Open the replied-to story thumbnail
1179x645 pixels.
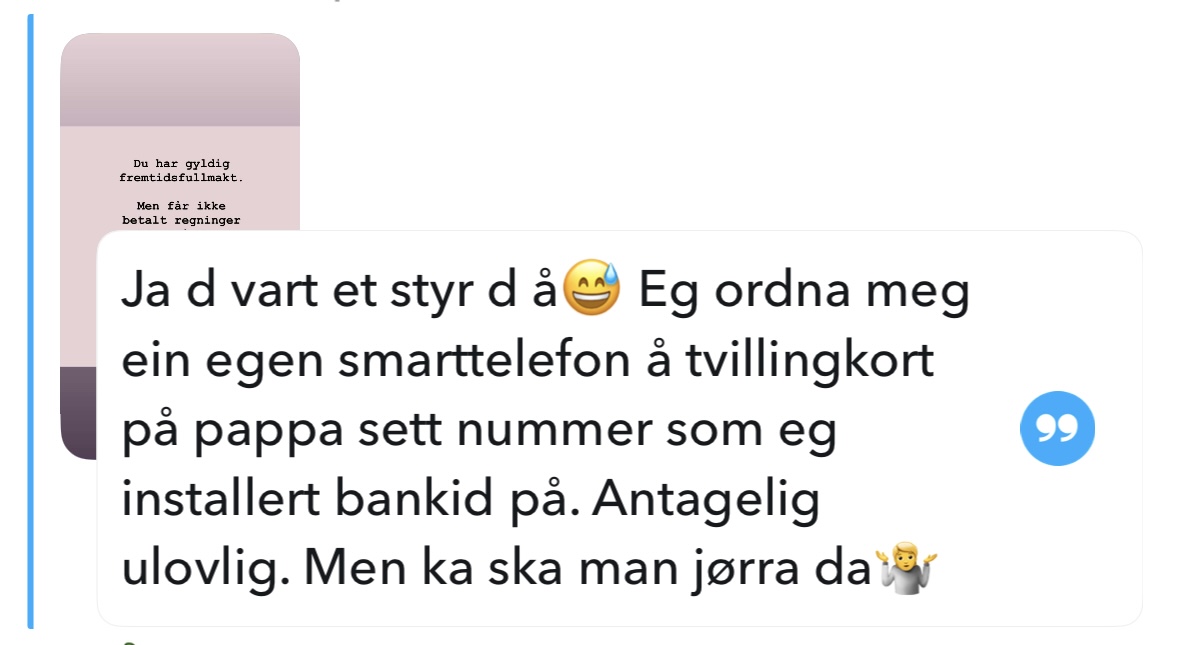tap(180, 132)
